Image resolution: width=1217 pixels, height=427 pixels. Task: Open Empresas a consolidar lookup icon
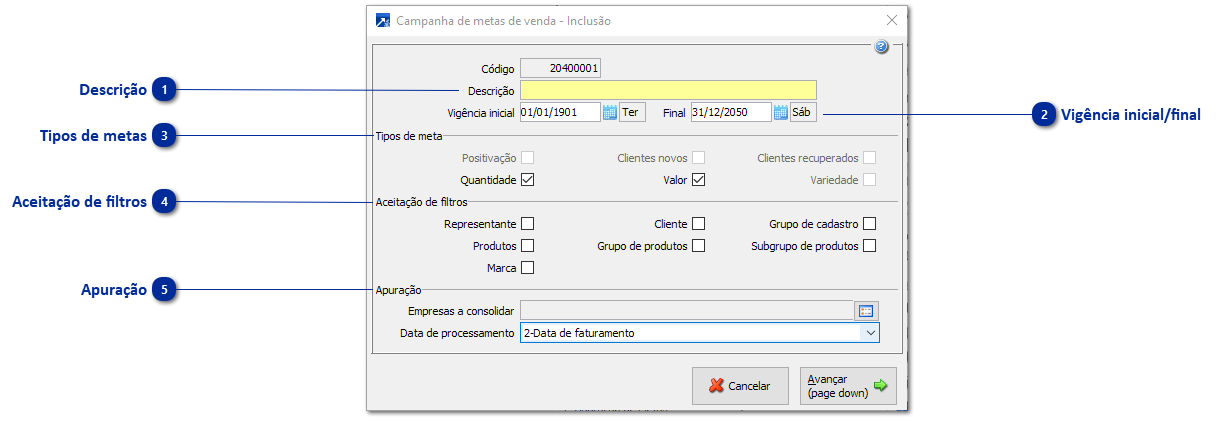click(x=866, y=311)
